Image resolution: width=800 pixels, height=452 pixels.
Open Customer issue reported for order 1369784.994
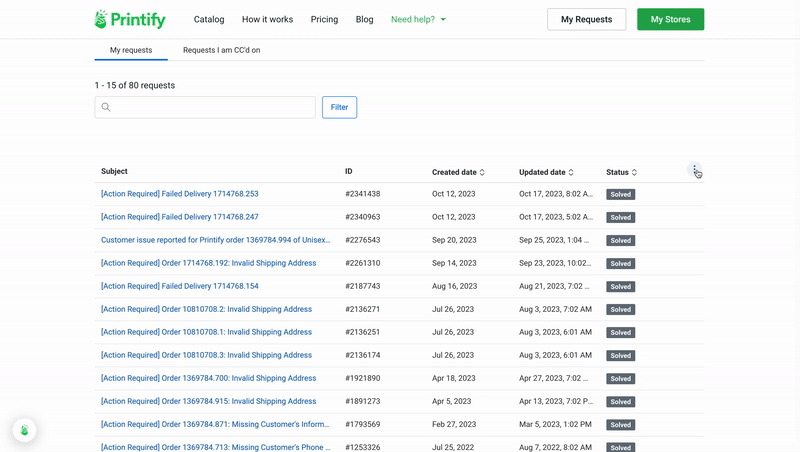point(215,240)
